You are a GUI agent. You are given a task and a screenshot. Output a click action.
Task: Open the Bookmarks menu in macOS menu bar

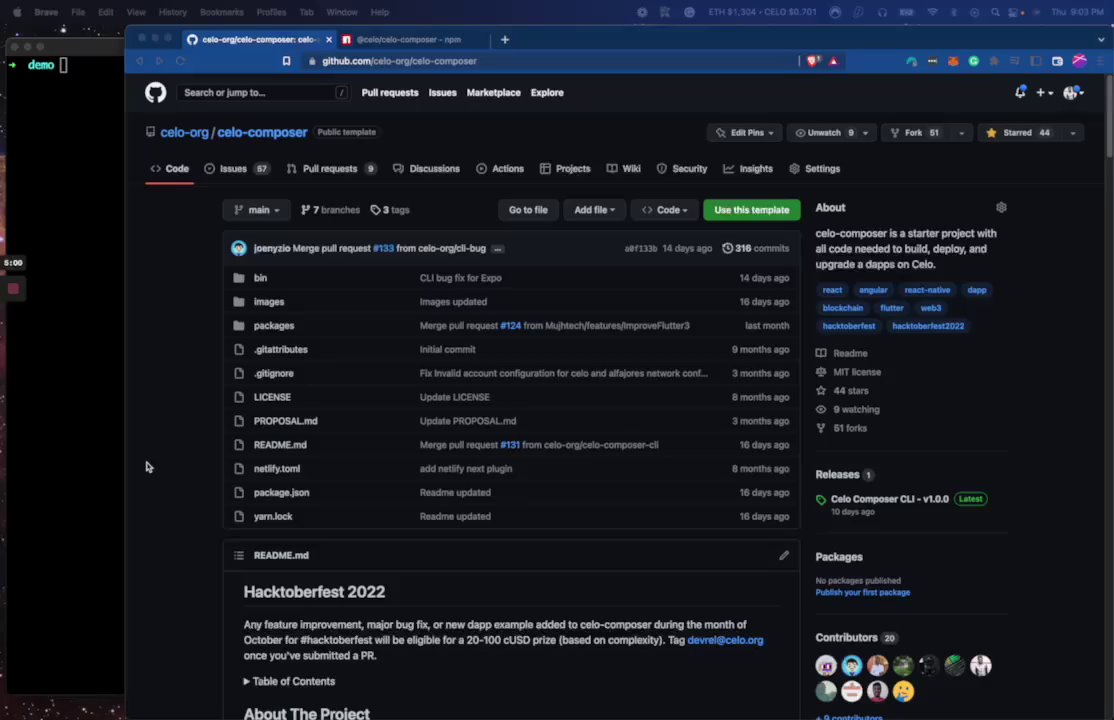tap(221, 12)
